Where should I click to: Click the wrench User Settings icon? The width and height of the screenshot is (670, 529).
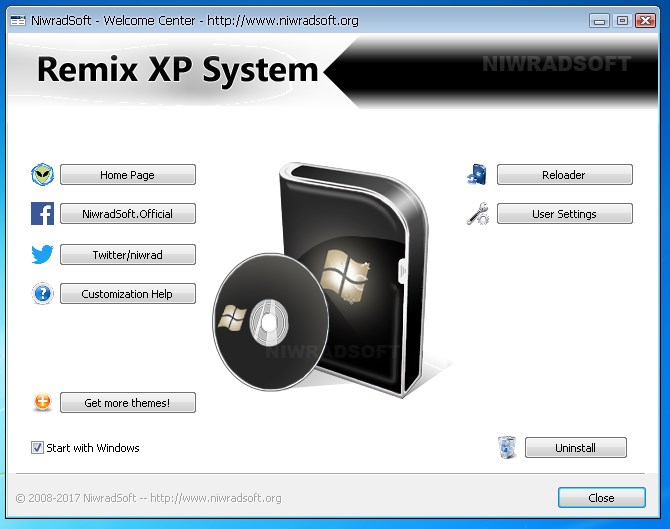(x=478, y=214)
